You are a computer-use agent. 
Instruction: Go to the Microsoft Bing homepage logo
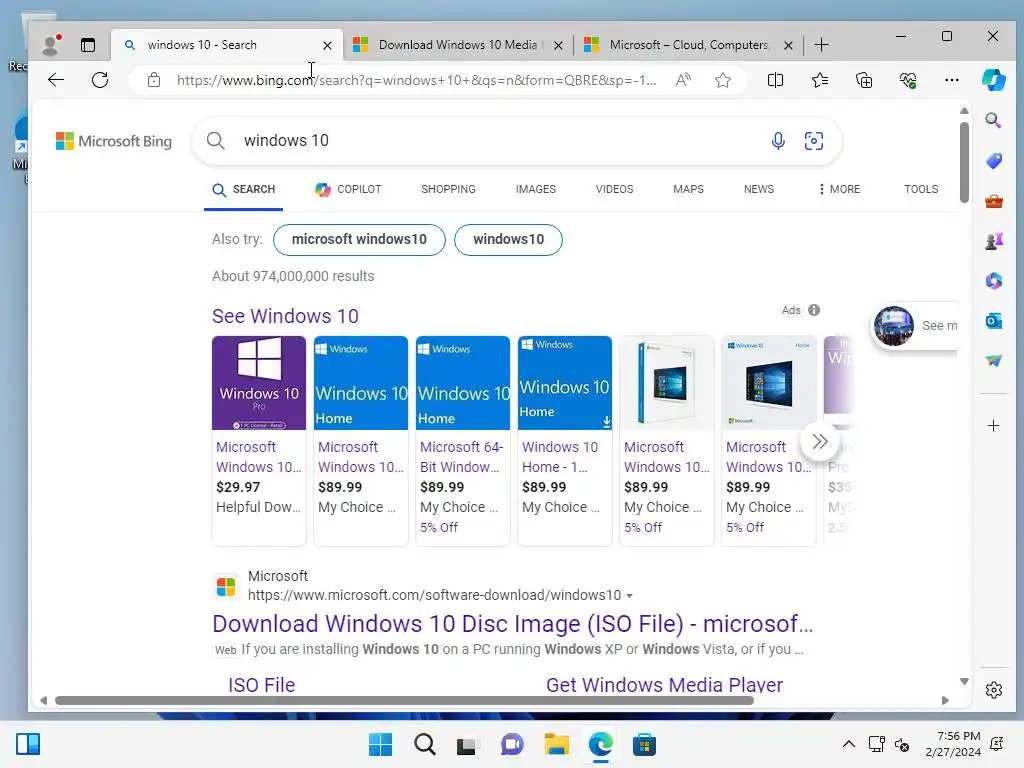pyautogui.click(x=114, y=141)
